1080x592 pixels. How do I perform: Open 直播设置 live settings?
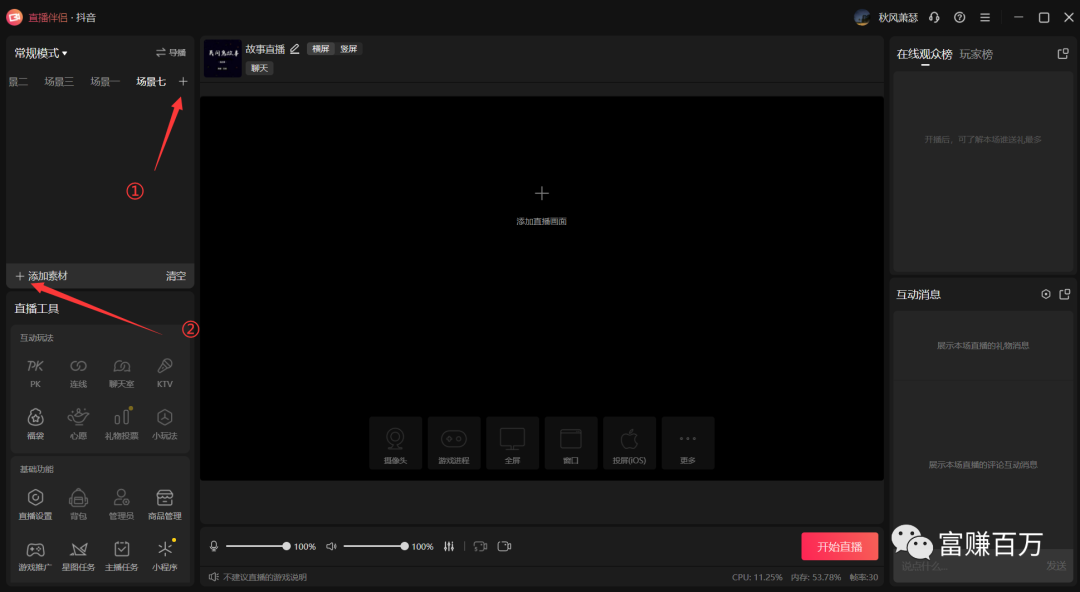[35, 502]
